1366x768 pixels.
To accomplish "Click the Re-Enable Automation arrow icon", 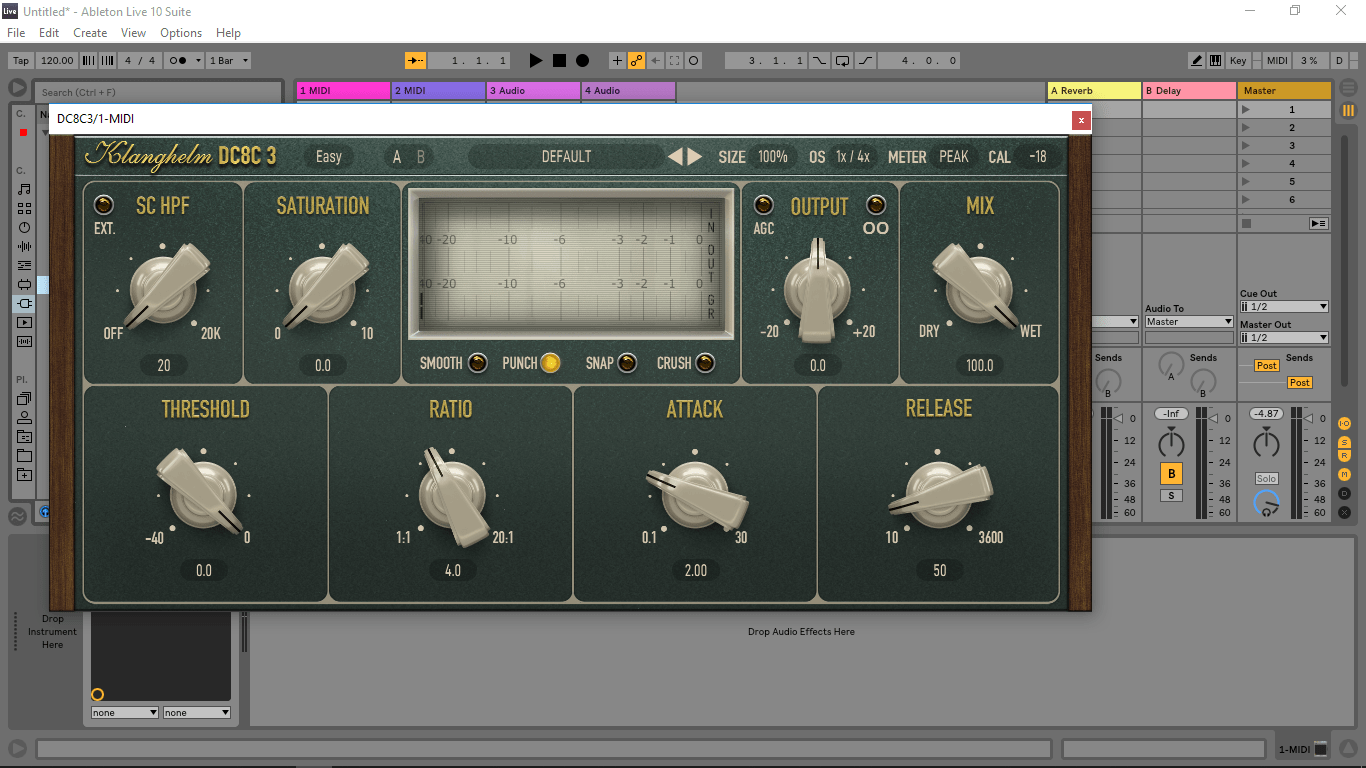I will [656, 61].
